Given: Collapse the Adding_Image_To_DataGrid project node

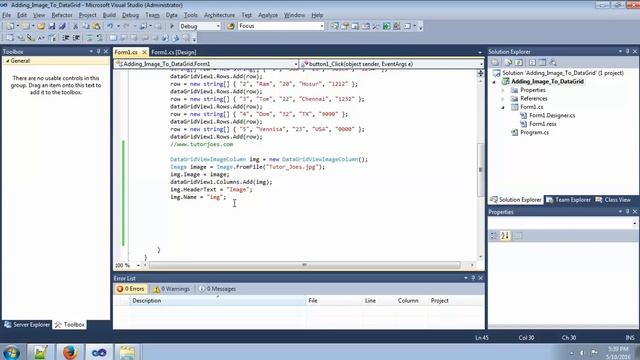Looking at the screenshot, I should click(x=495, y=82).
